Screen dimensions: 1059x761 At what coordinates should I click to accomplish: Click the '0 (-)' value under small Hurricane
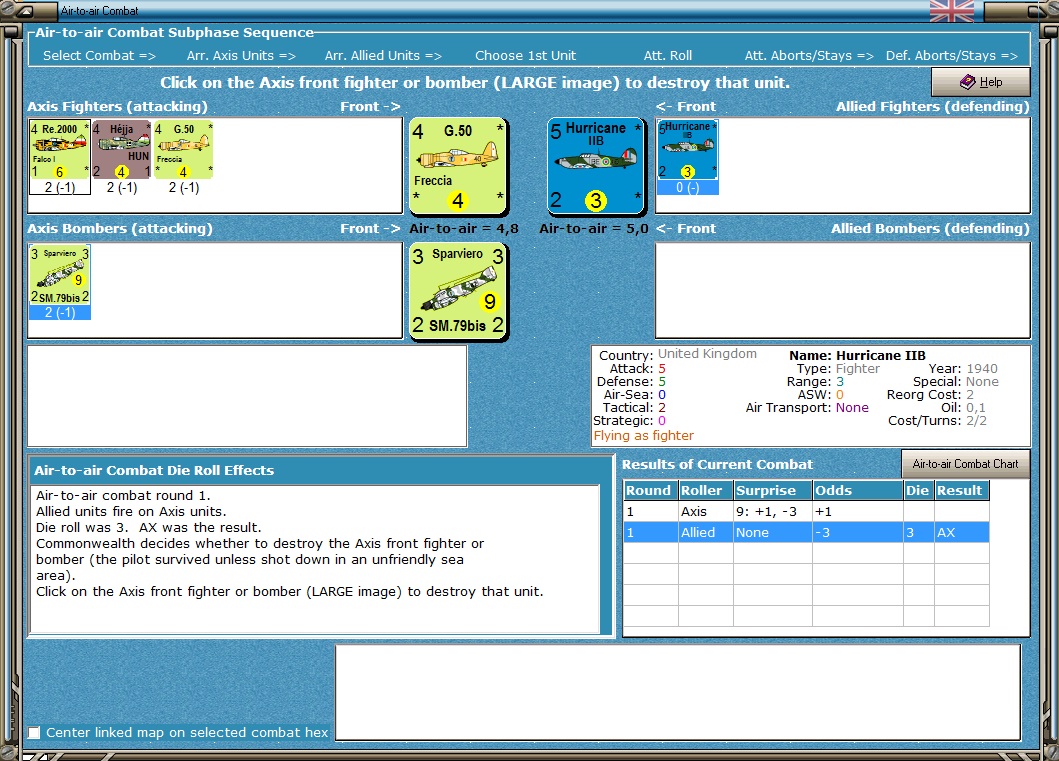688,188
